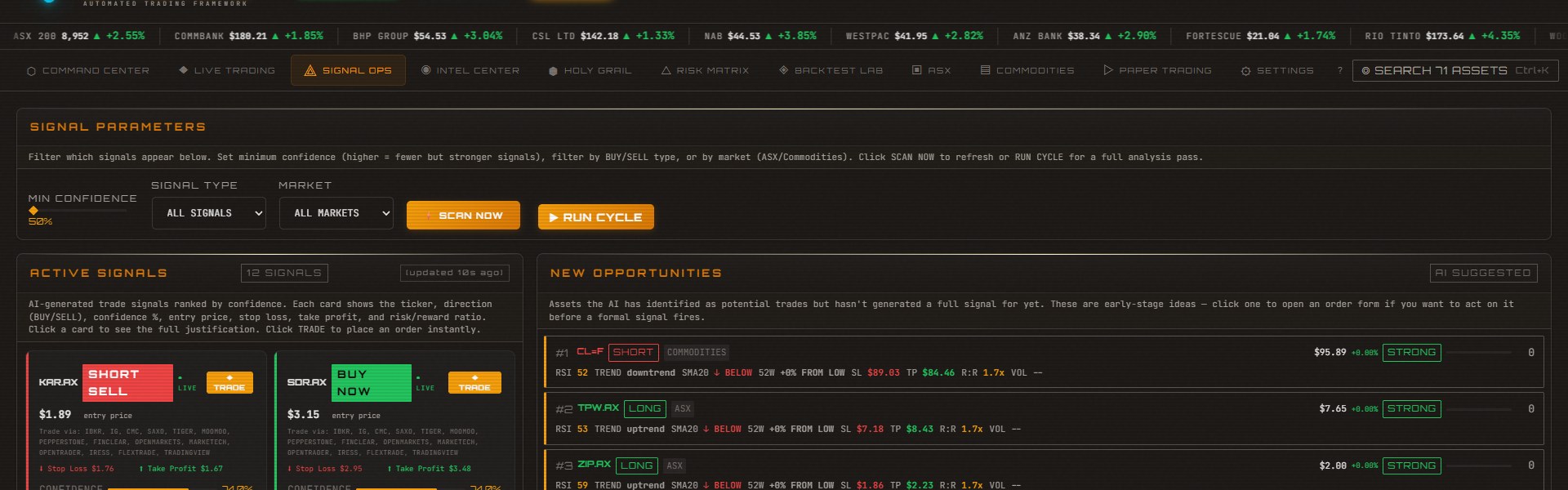Click the Min Confidence slider handle

click(x=33, y=211)
